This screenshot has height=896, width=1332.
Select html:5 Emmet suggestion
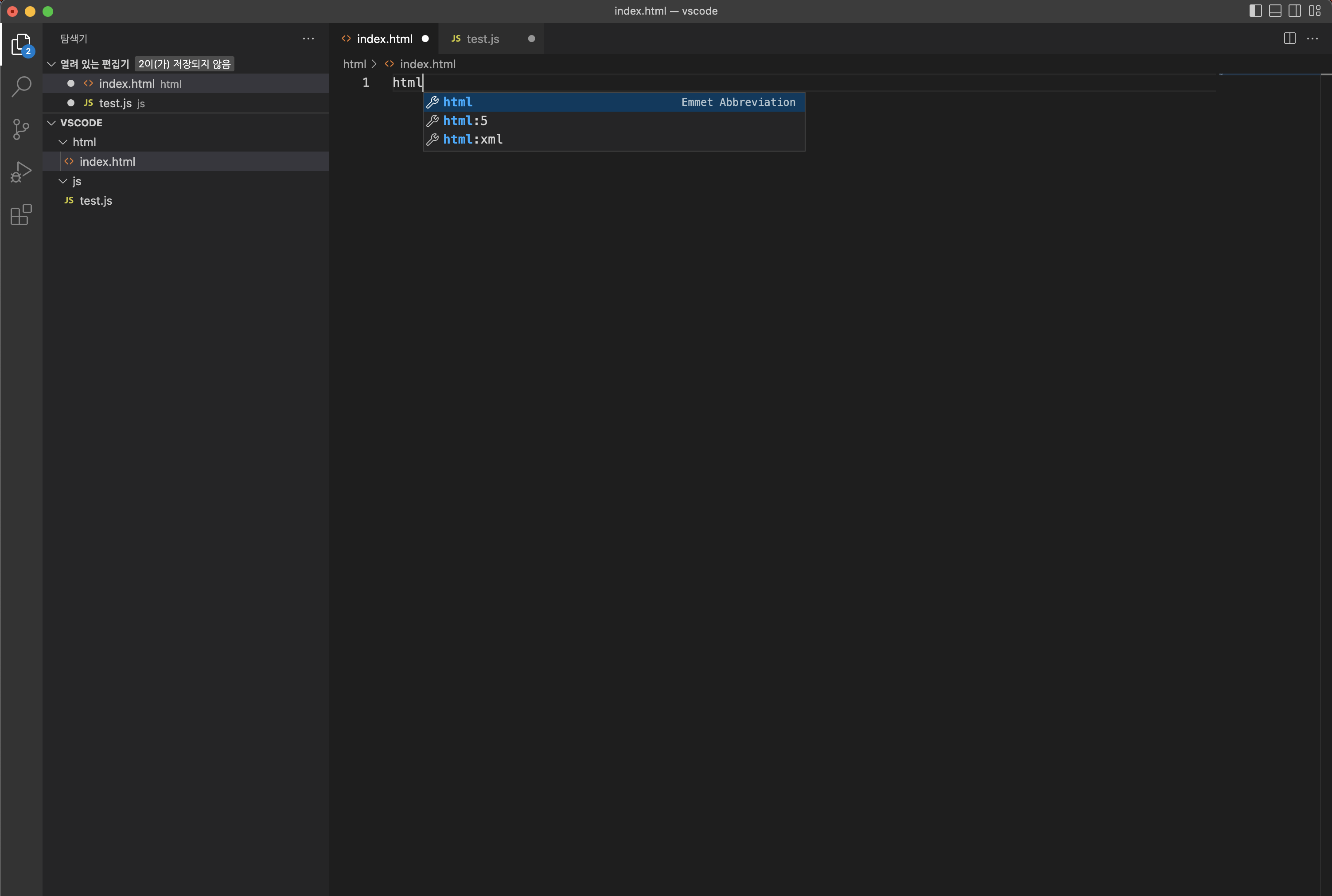point(465,121)
